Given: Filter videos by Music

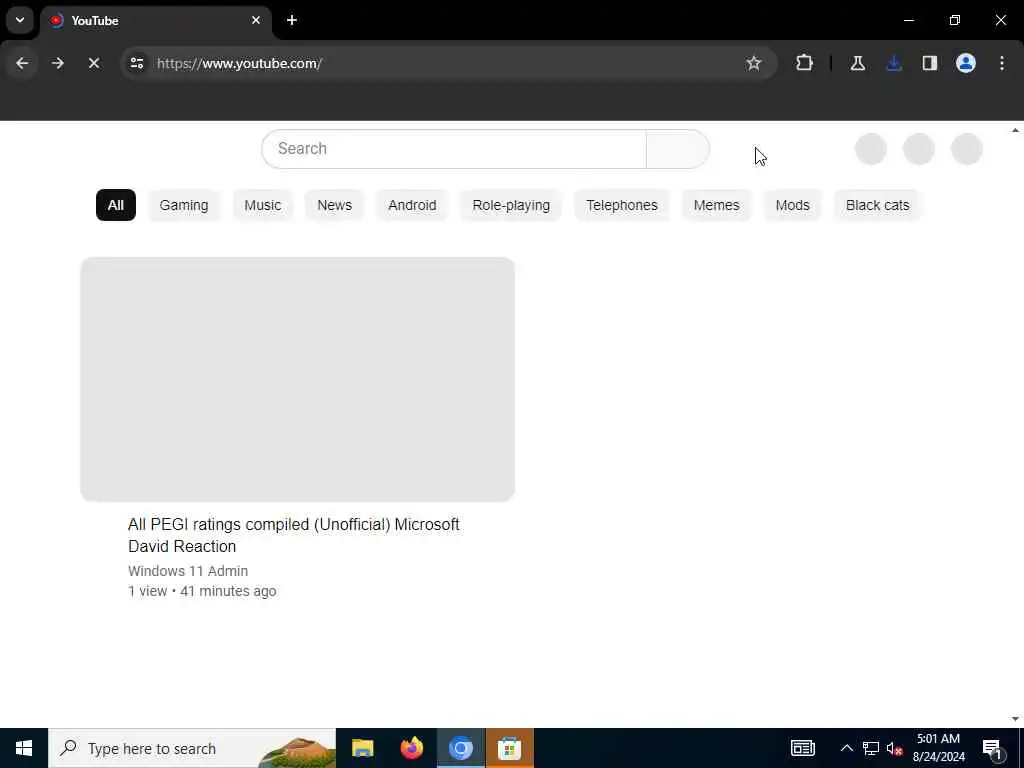Looking at the screenshot, I should [x=263, y=205].
